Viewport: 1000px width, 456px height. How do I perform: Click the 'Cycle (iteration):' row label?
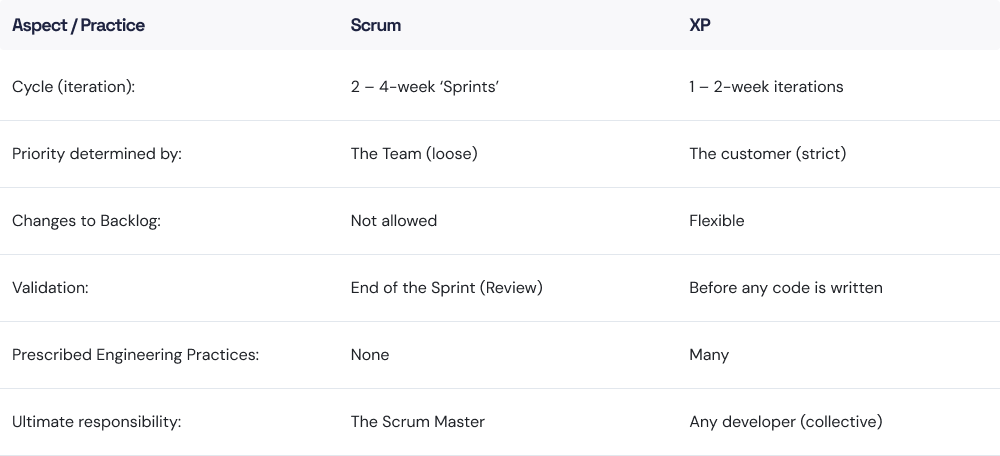click(x=73, y=87)
